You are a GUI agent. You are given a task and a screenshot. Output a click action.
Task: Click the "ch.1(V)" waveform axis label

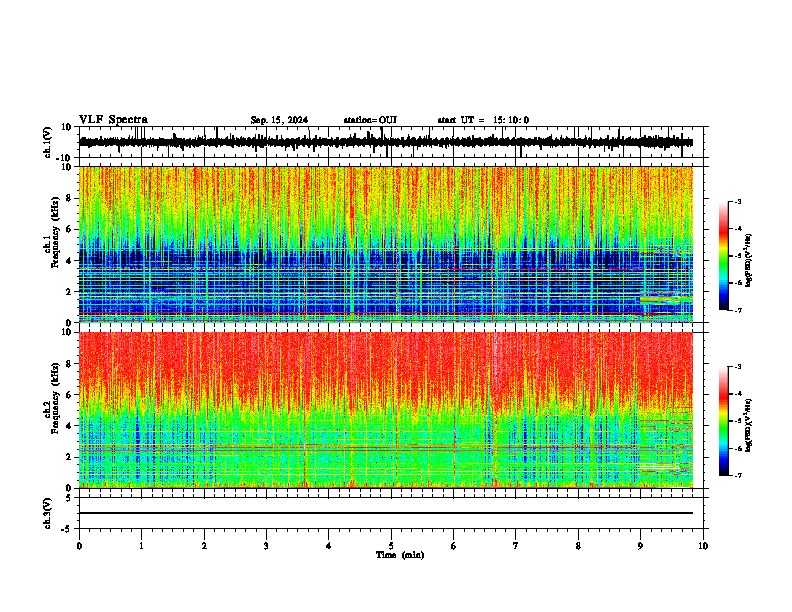pyautogui.click(x=48, y=142)
